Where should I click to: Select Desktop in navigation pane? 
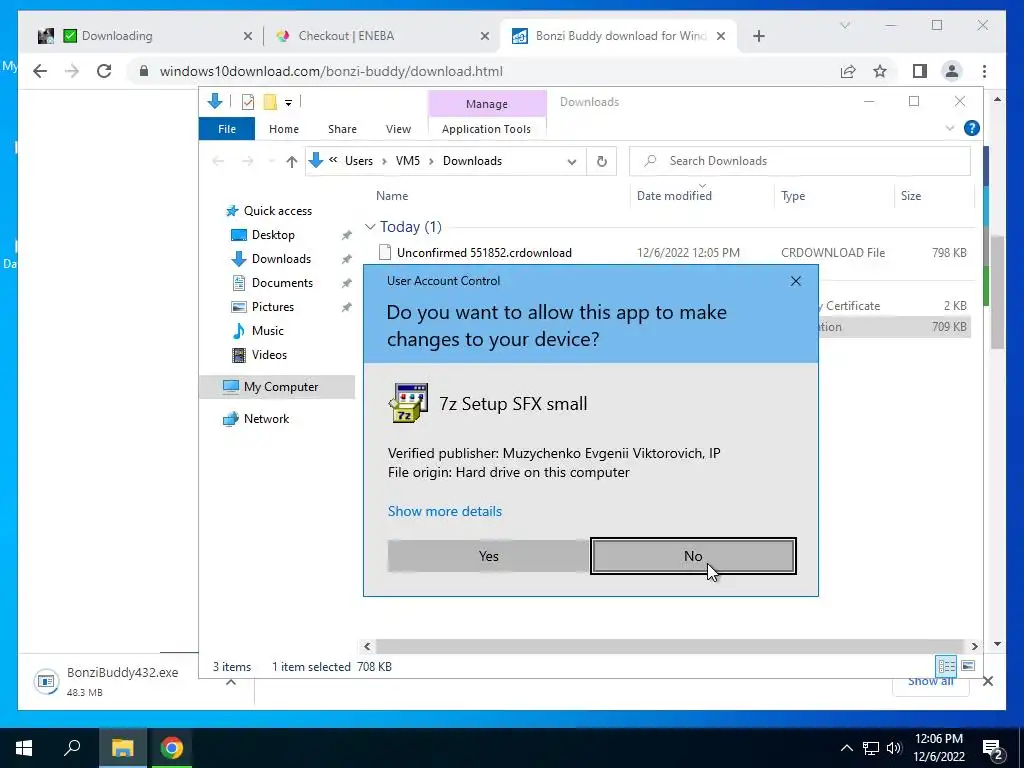click(x=273, y=235)
